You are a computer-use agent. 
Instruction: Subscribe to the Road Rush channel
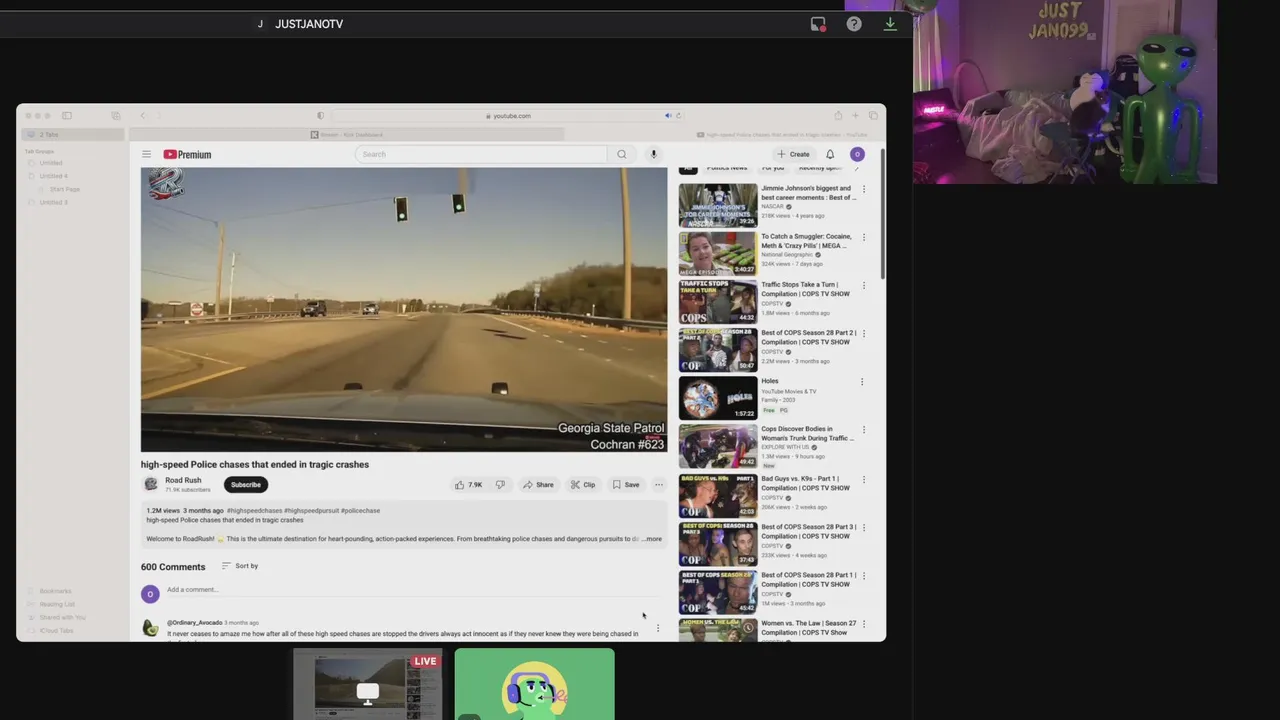tap(246, 485)
